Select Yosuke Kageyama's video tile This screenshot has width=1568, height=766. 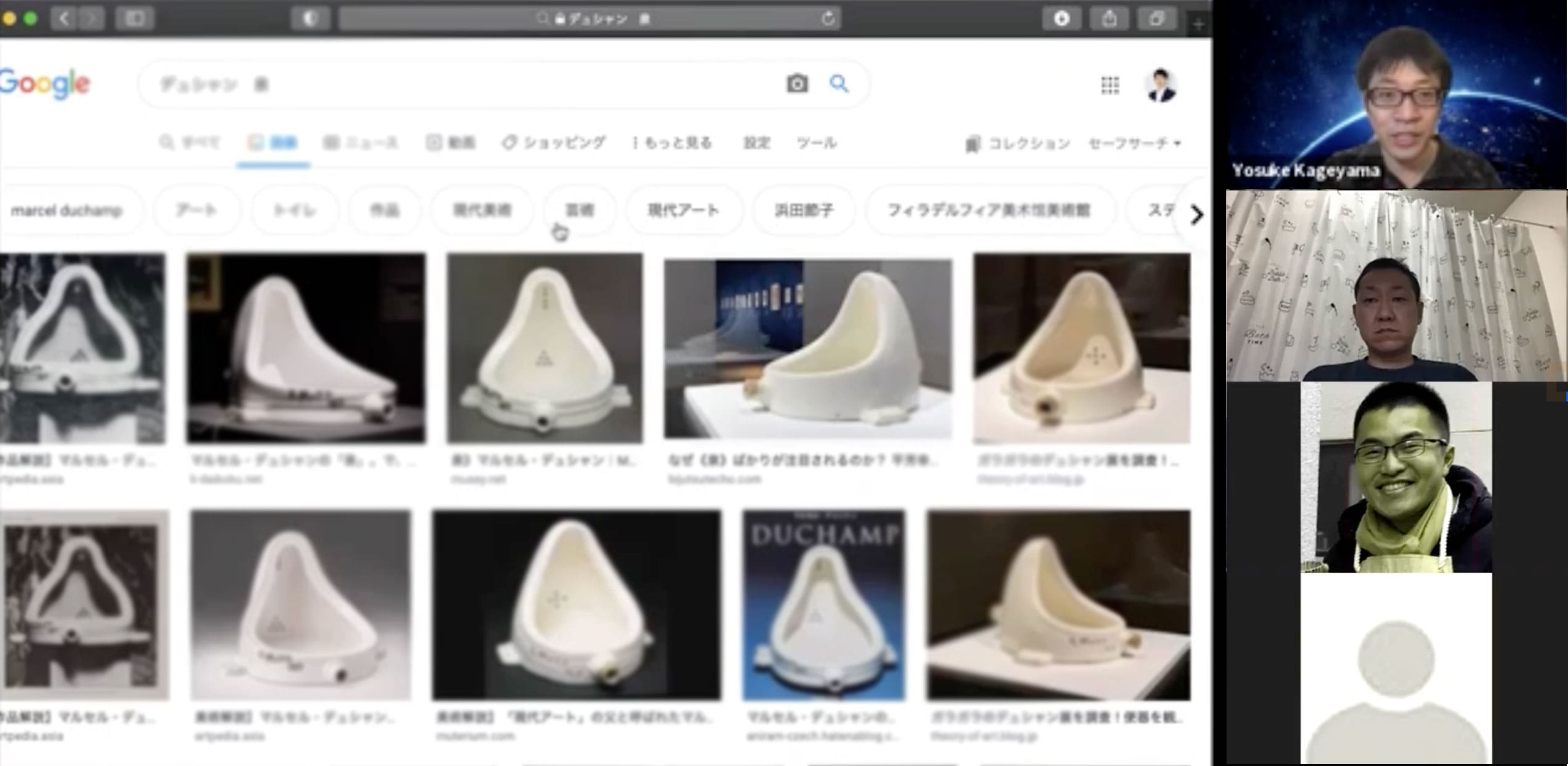(x=1396, y=95)
